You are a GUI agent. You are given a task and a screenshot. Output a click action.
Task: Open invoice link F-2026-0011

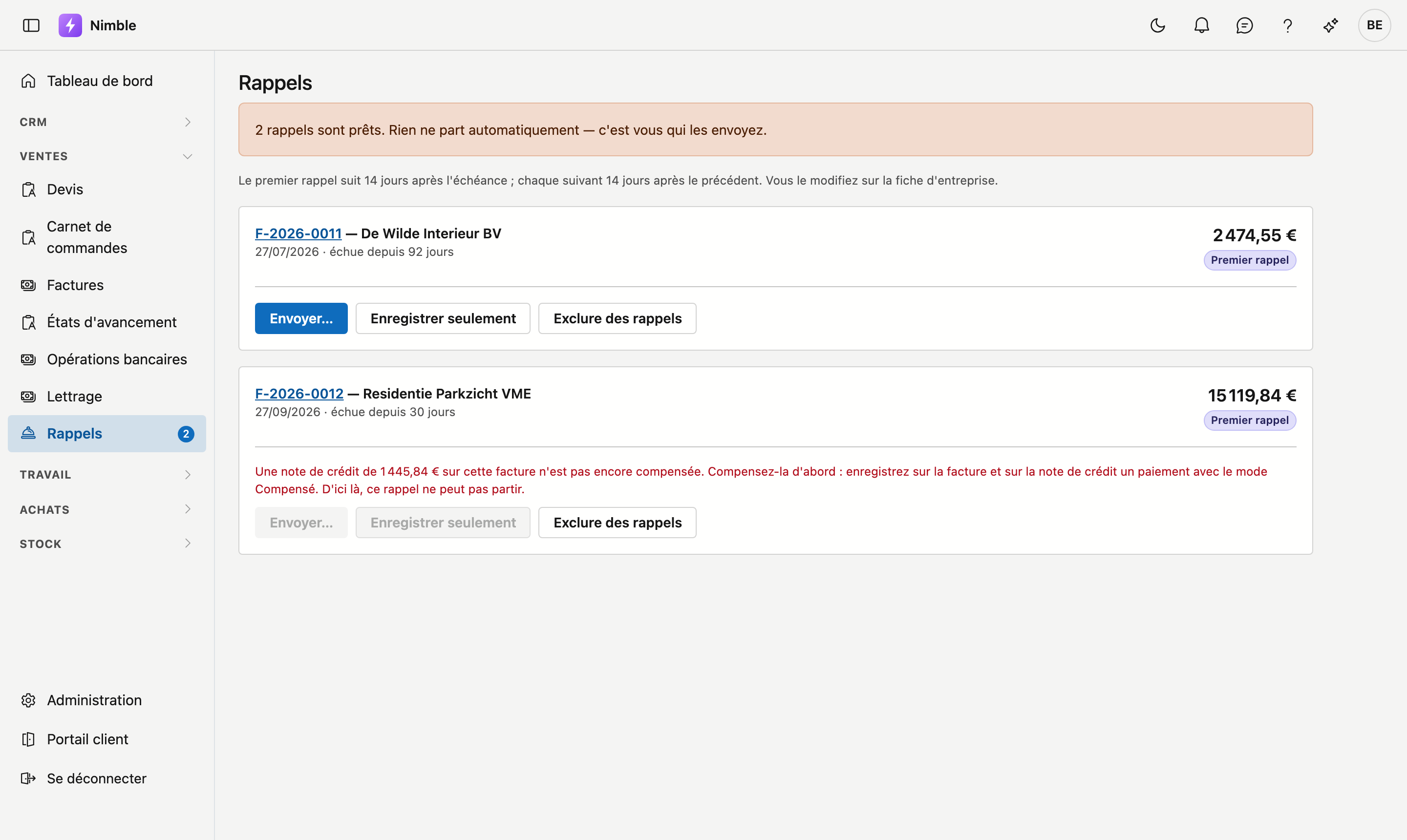298,233
